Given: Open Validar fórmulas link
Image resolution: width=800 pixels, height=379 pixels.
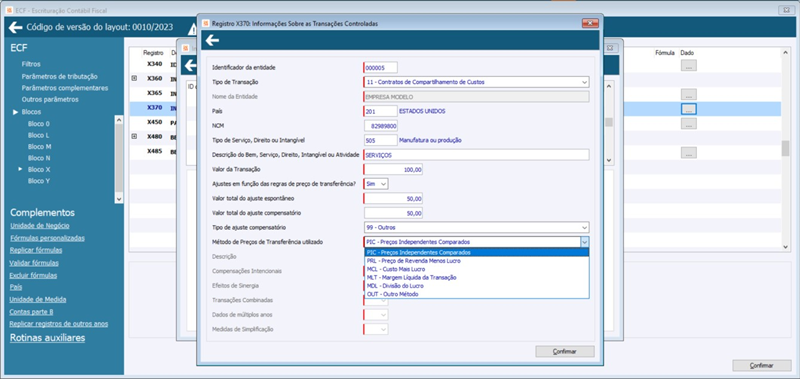Looking at the screenshot, I should coord(34,263).
